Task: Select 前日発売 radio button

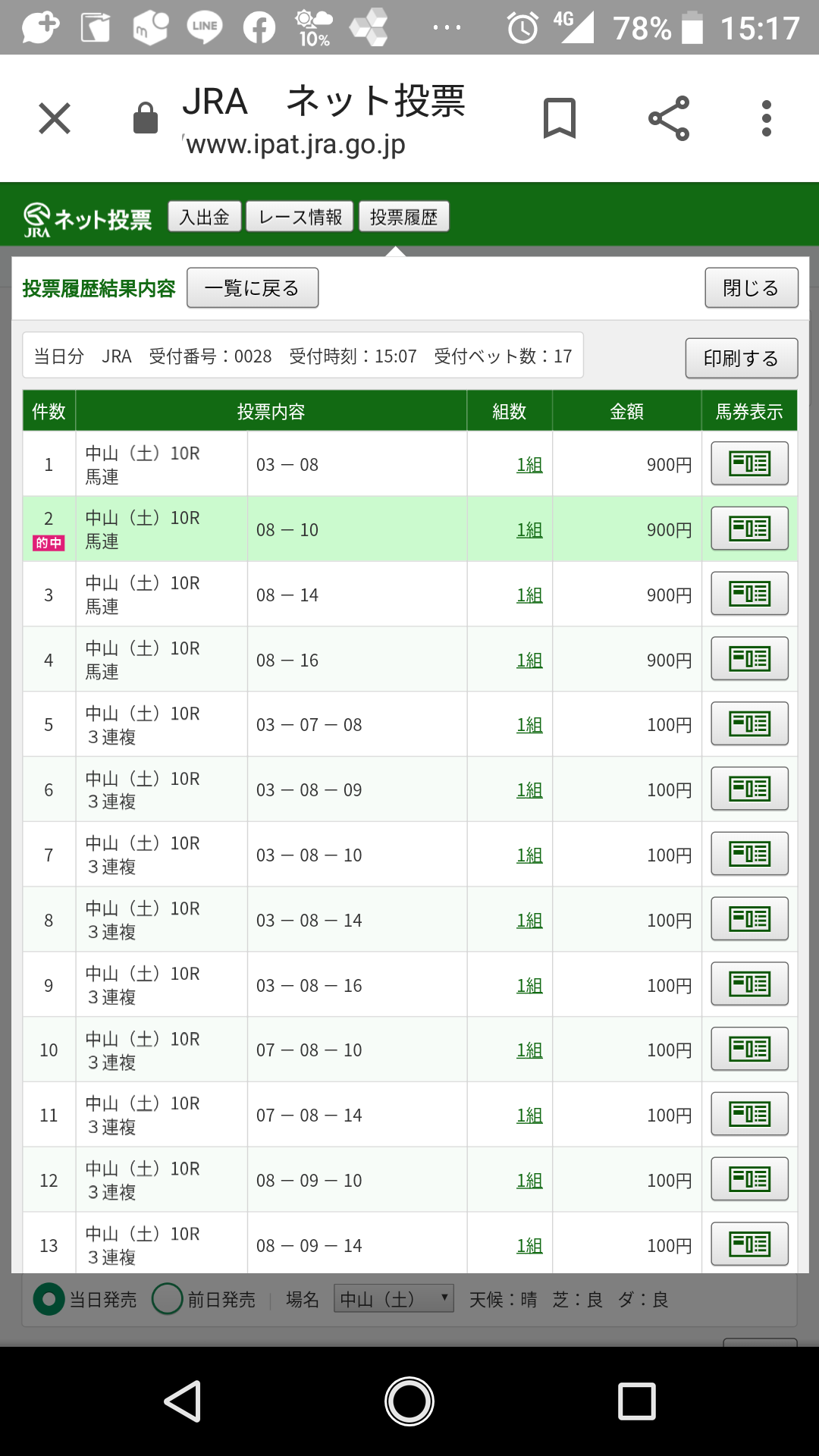Action: coord(168,1299)
